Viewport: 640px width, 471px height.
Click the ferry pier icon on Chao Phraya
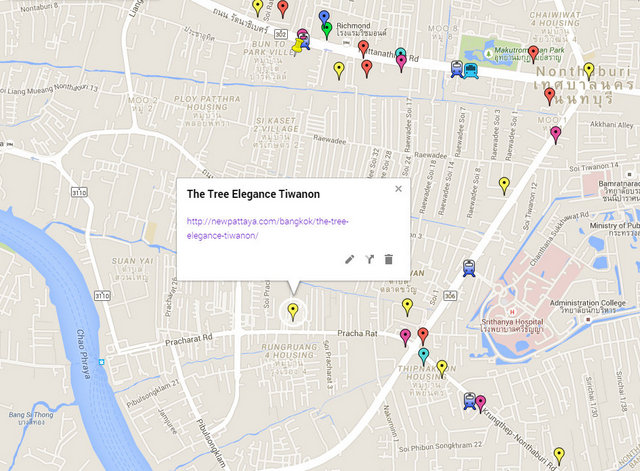[x=101, y=362]
